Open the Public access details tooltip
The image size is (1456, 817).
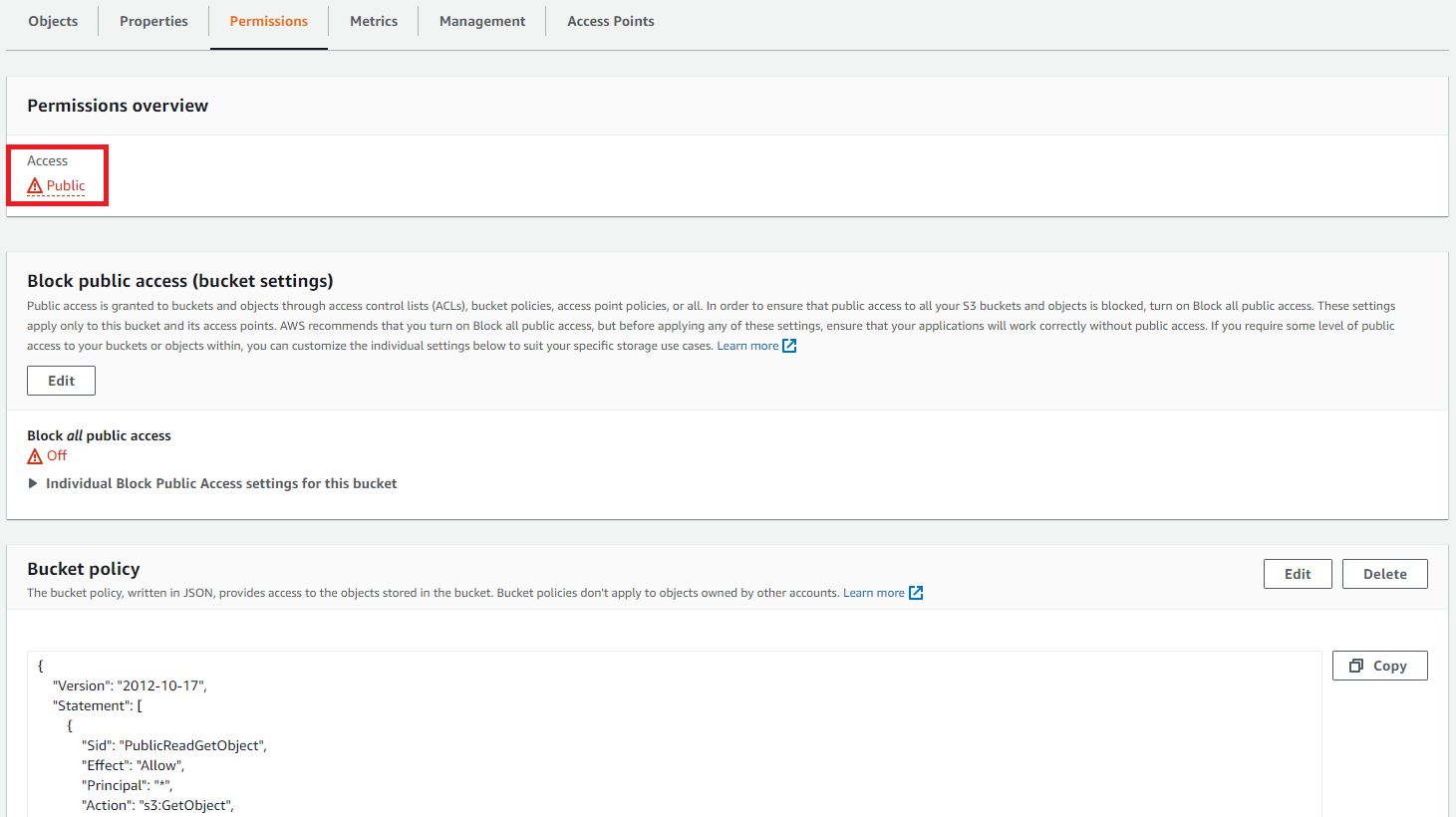pyautogui.click(x=65, y=185)
